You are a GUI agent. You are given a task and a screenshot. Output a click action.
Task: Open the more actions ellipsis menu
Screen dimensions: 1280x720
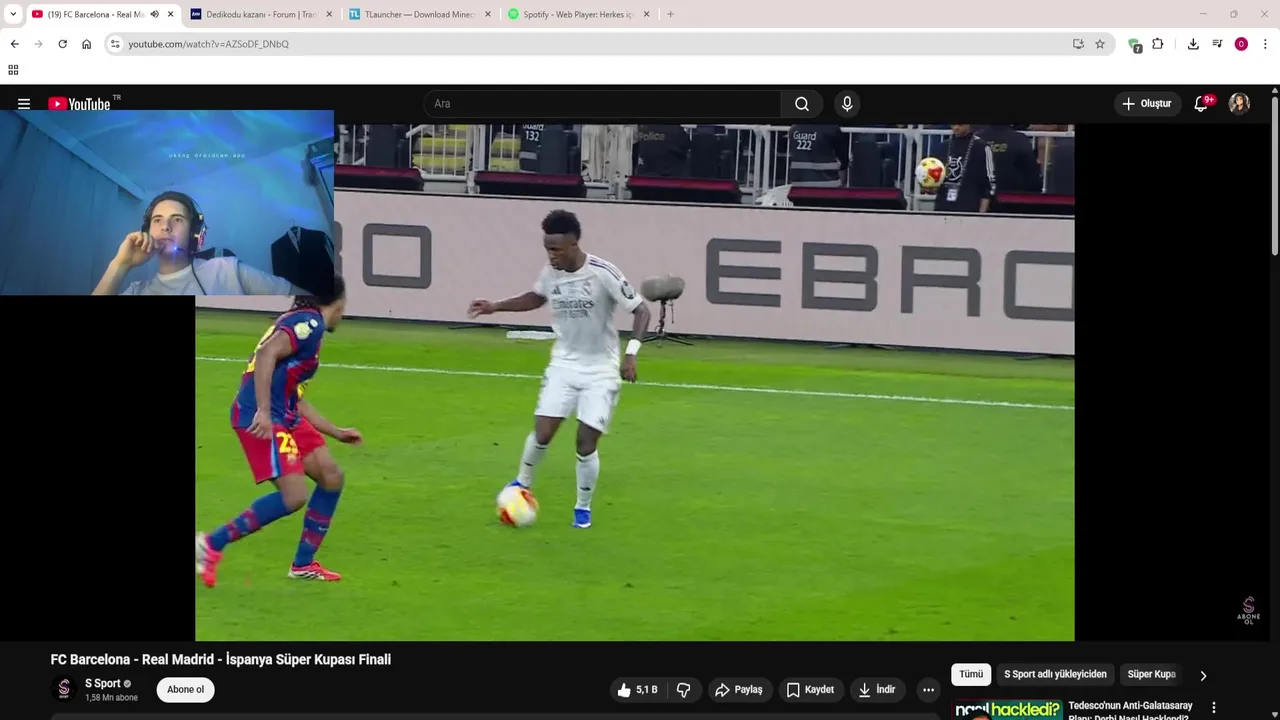(928, 690)
